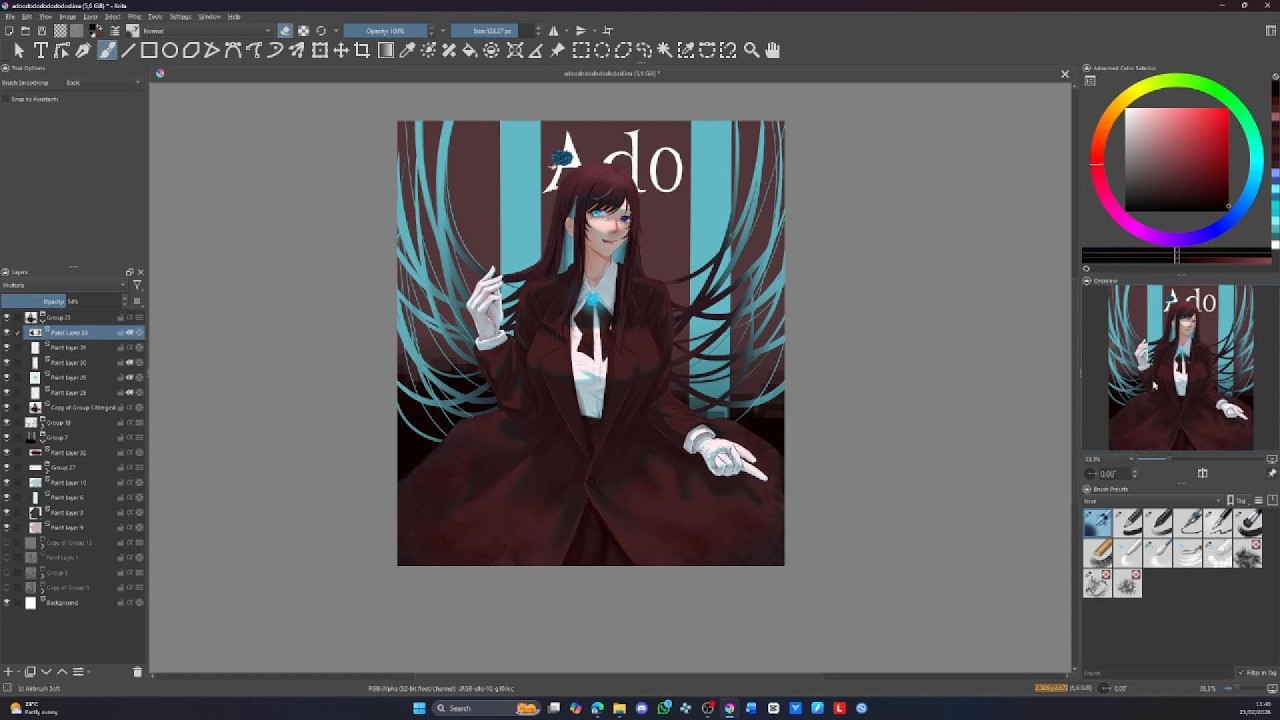Select the Freehand Brush tool

(107, 50)
